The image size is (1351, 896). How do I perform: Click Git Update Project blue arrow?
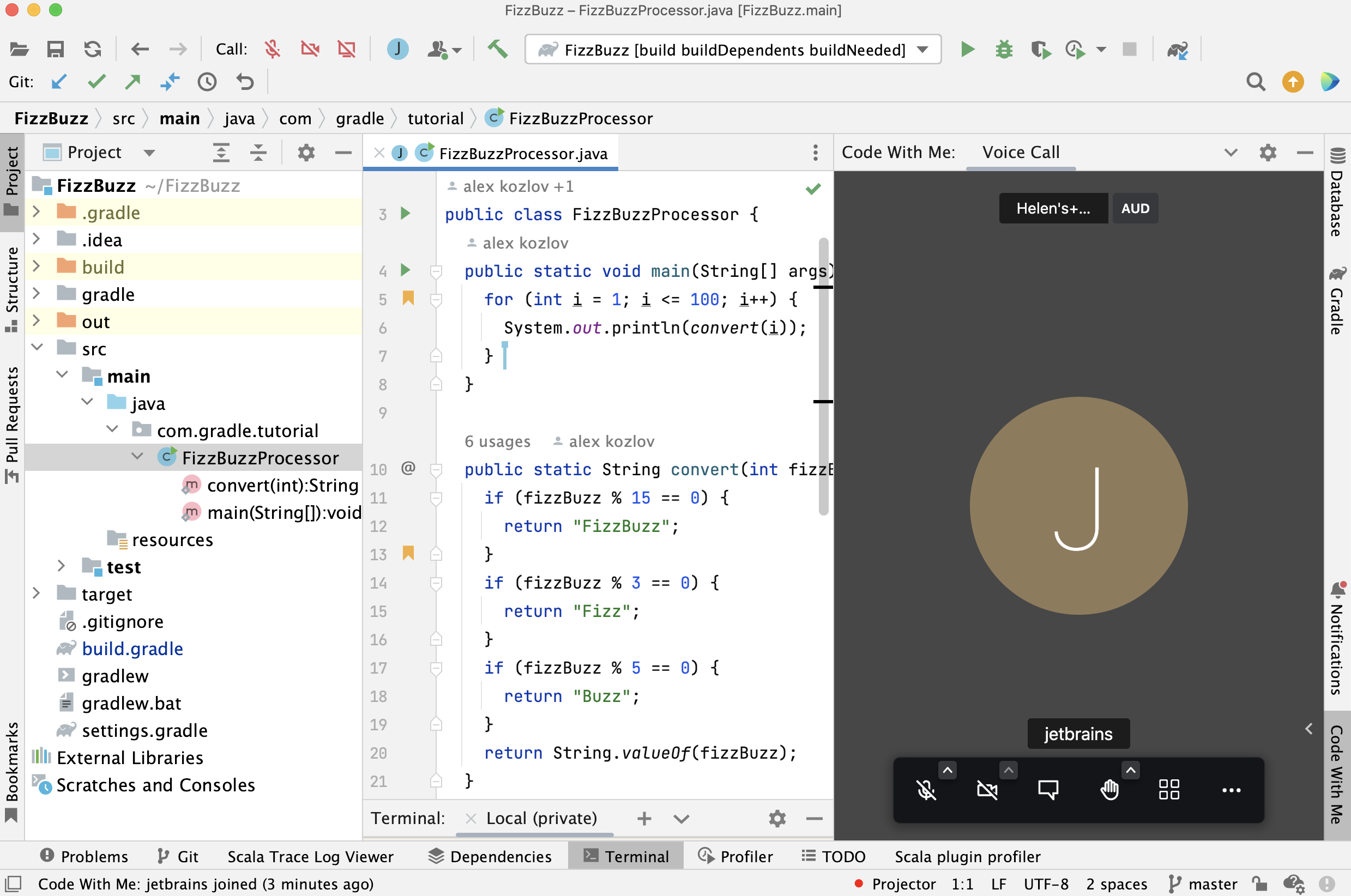pos(59,82)
